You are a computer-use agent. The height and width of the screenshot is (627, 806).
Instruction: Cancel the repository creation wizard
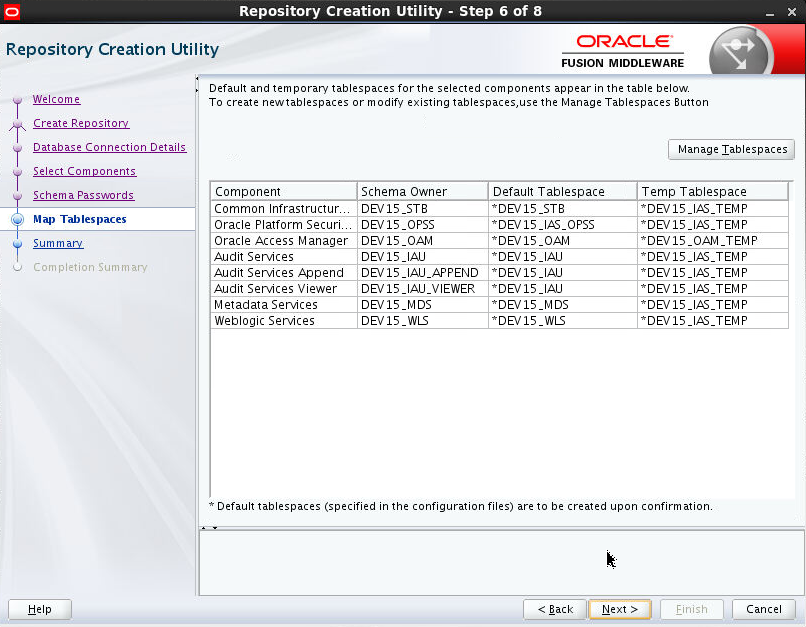point(763,609)
